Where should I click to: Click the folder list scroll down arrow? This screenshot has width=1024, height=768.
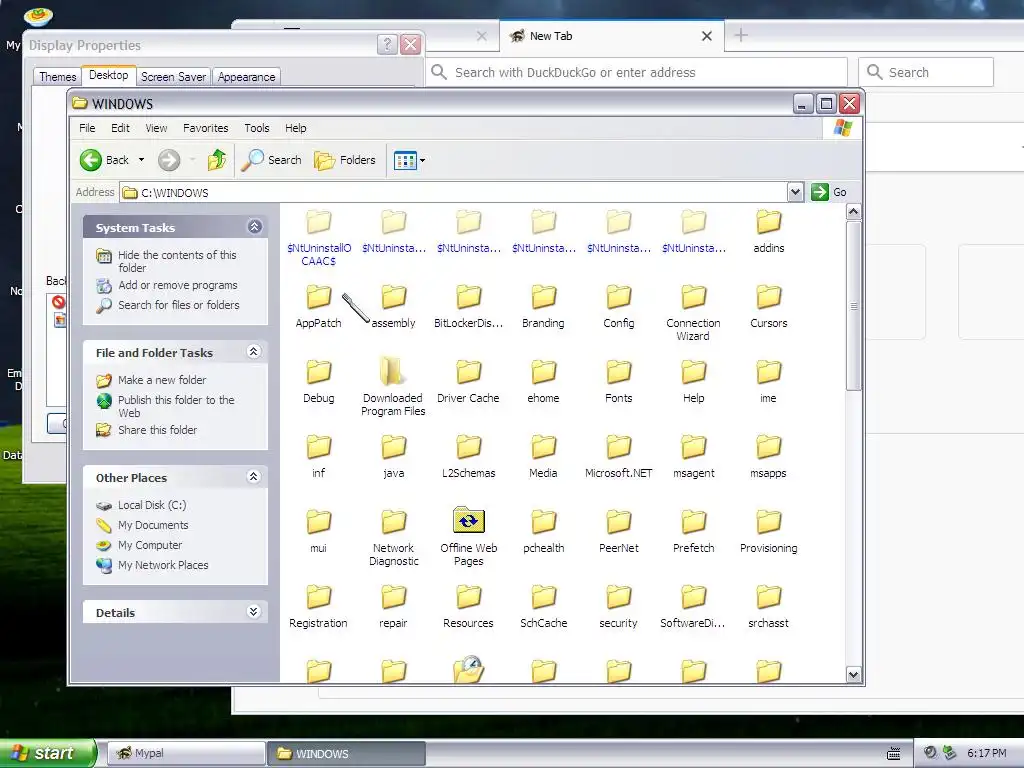pos(853,674)
